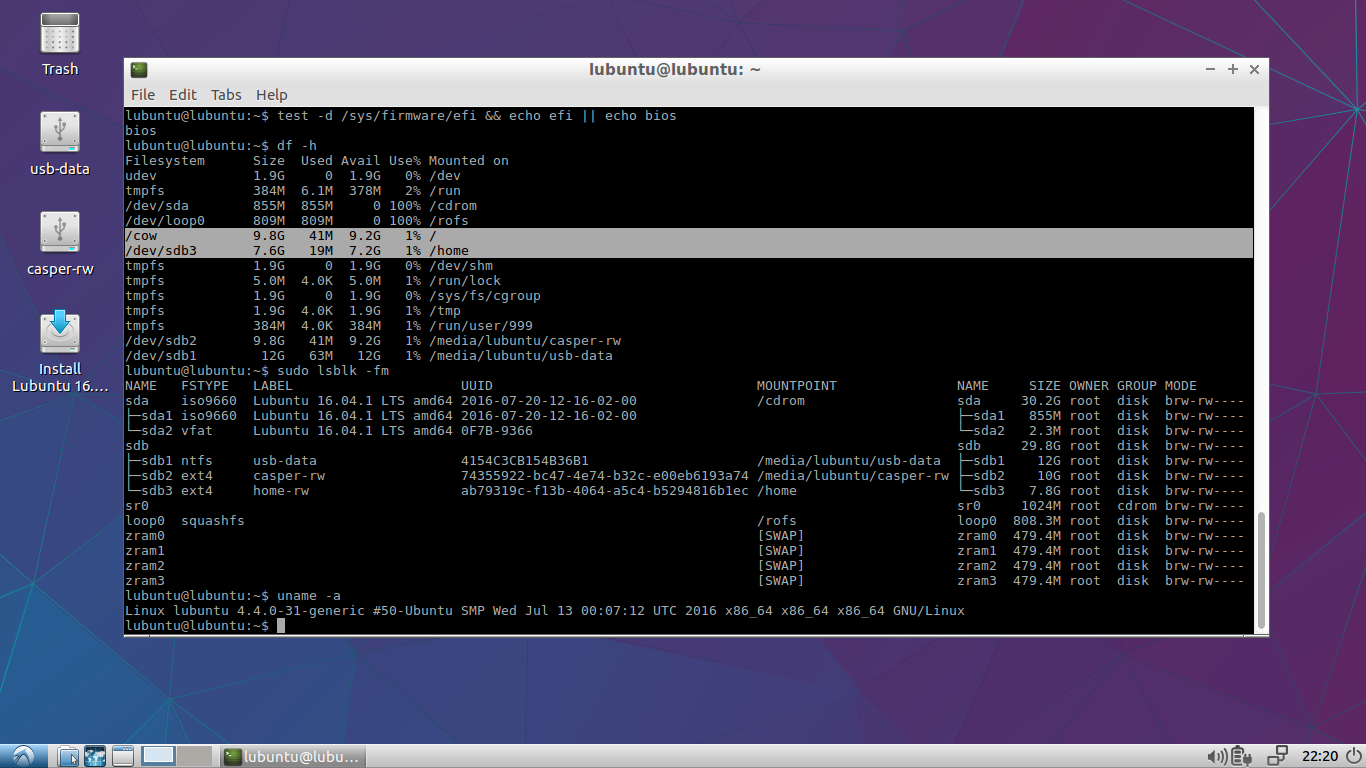Click the UUID 4154C3CB154B36B1 text
Image resolution: width=1366 pixels, height=768 pixels.
coord(525,461)
